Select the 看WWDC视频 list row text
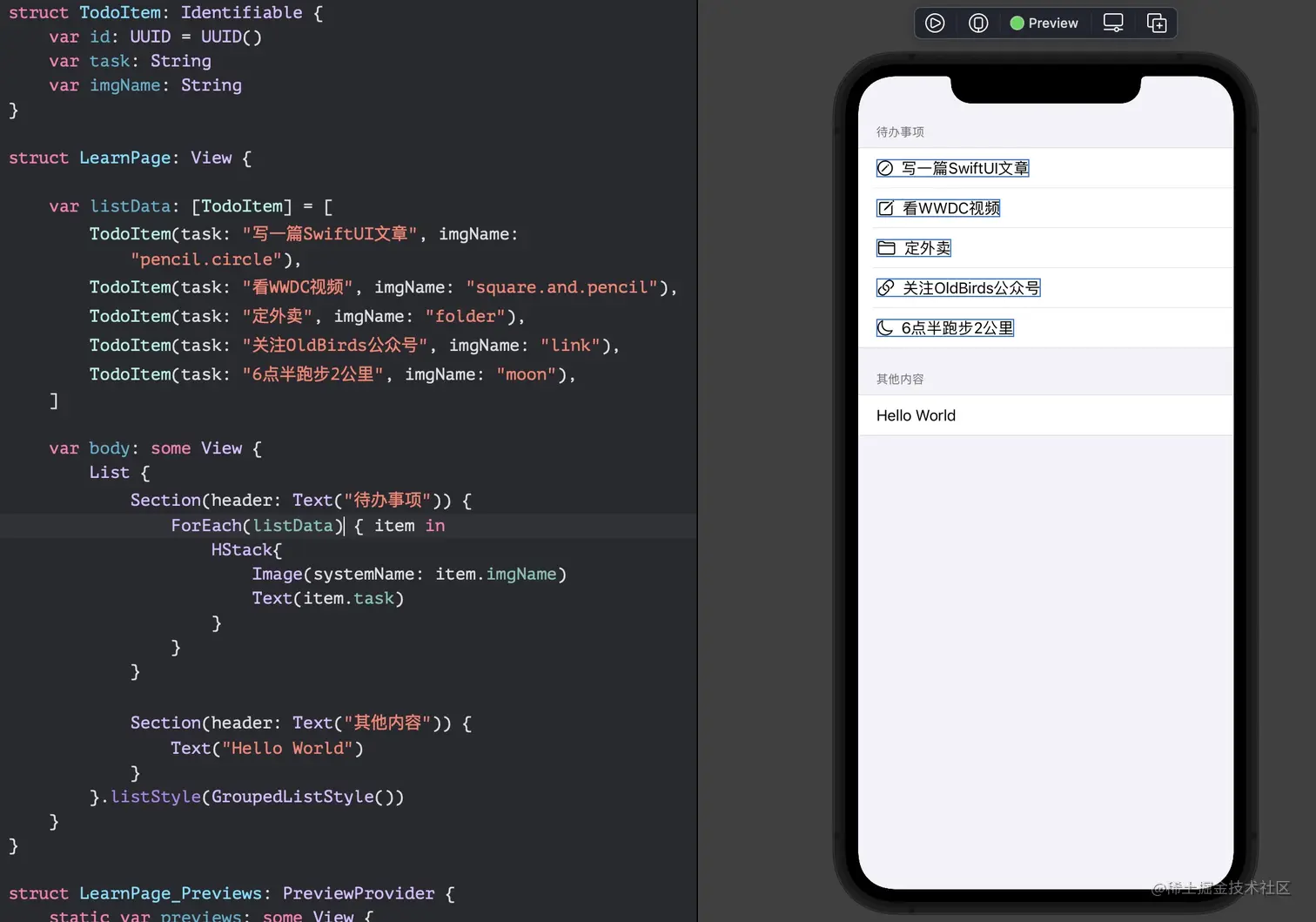The width and height of the screenshot is (1316, 922). pos(951,208)
